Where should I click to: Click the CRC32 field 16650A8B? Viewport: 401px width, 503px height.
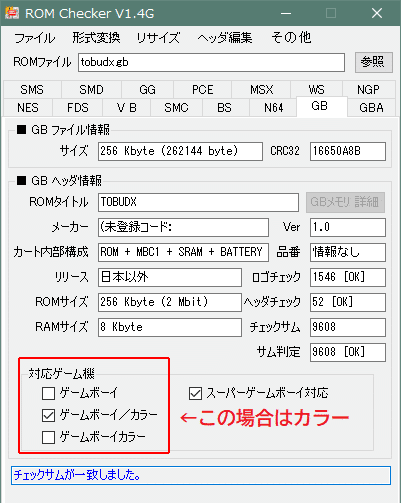(348, 151)
